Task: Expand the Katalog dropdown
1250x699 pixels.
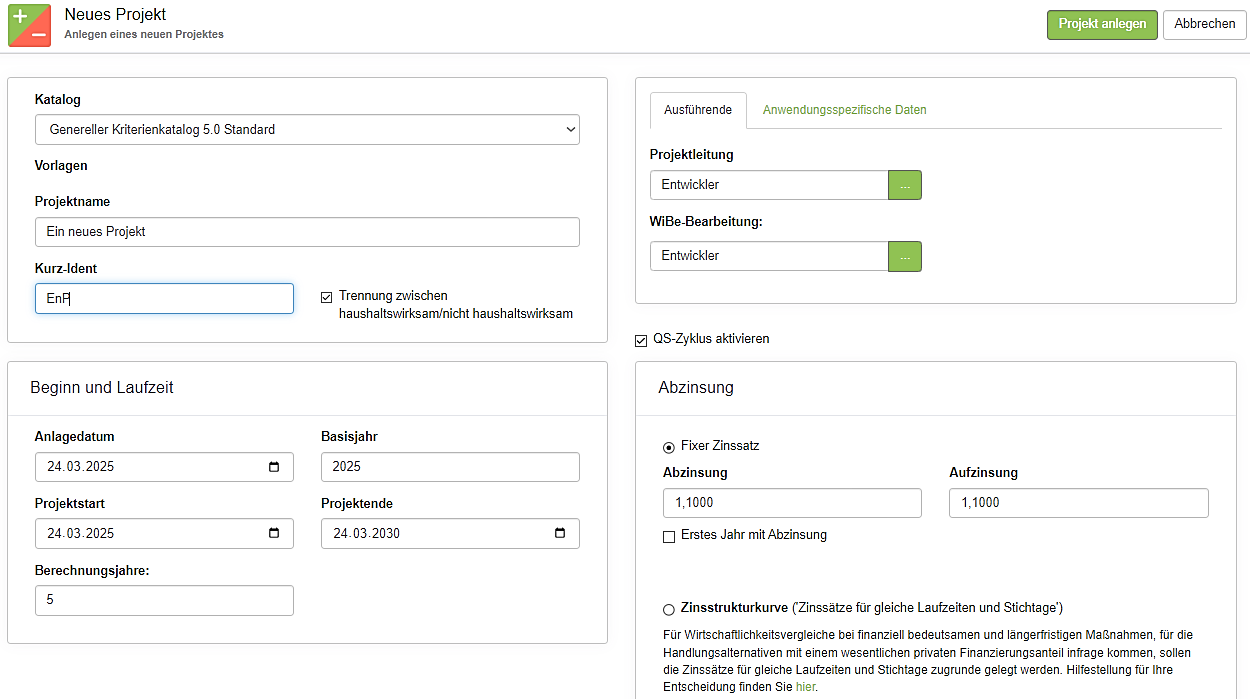Action: coord(307,129)
